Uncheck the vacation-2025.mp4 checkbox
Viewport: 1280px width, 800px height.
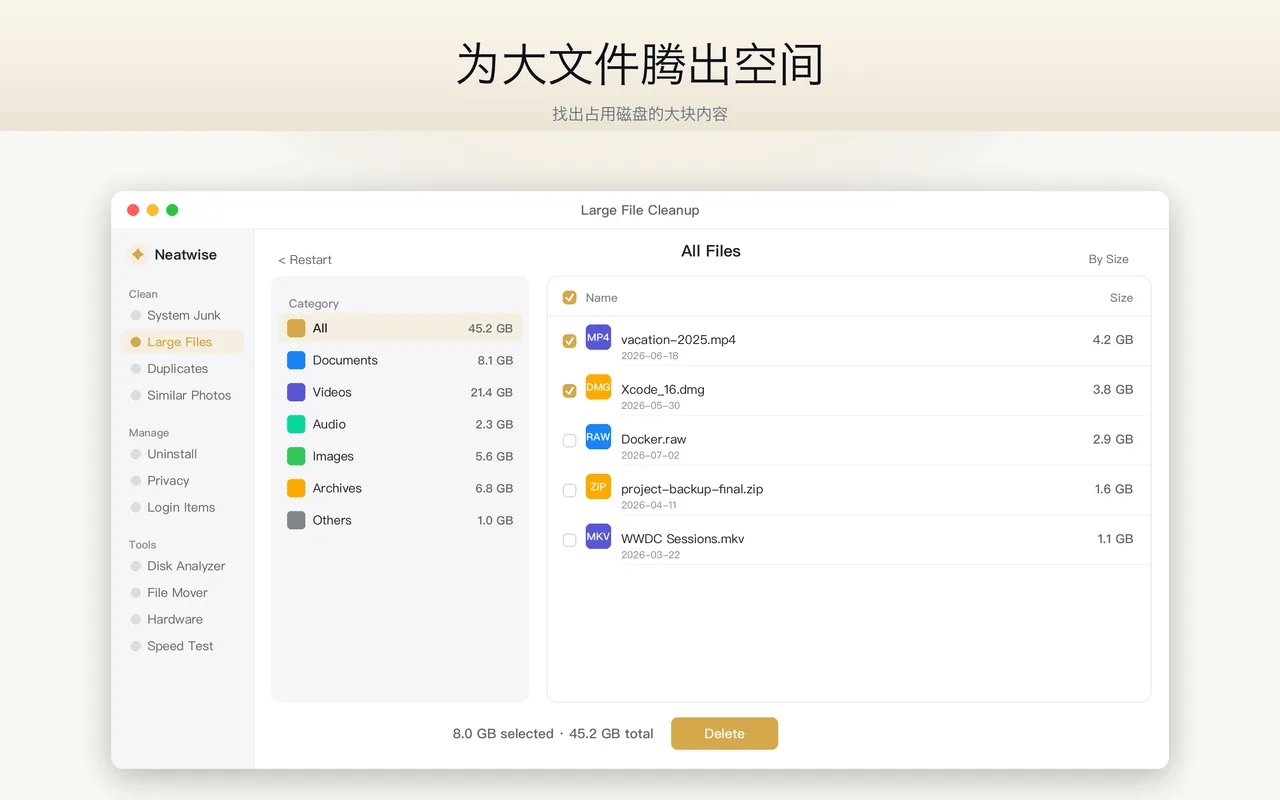pos(570,341)
